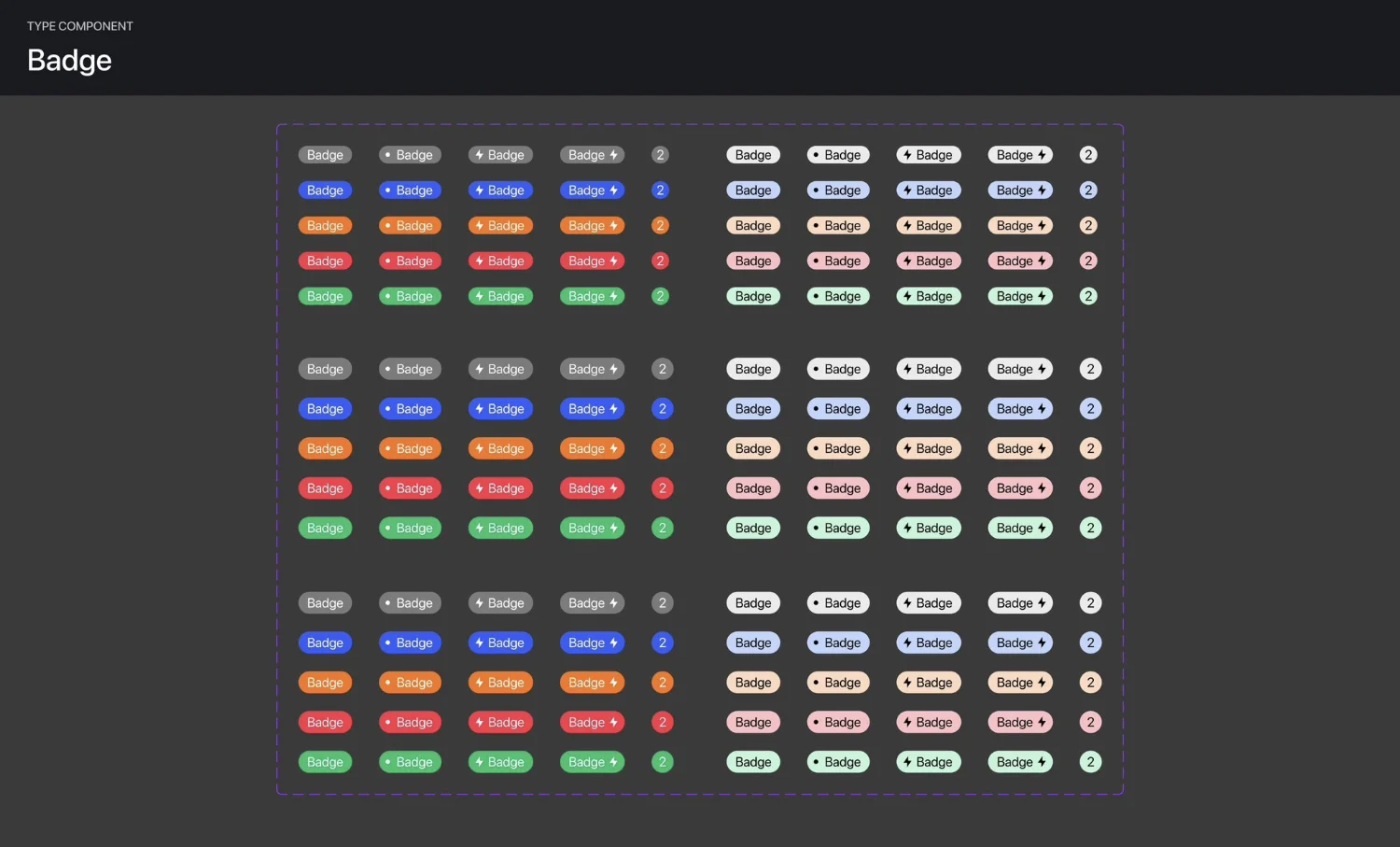
Task: Click the middle-size white number 2 badge
Action: 1090,369
